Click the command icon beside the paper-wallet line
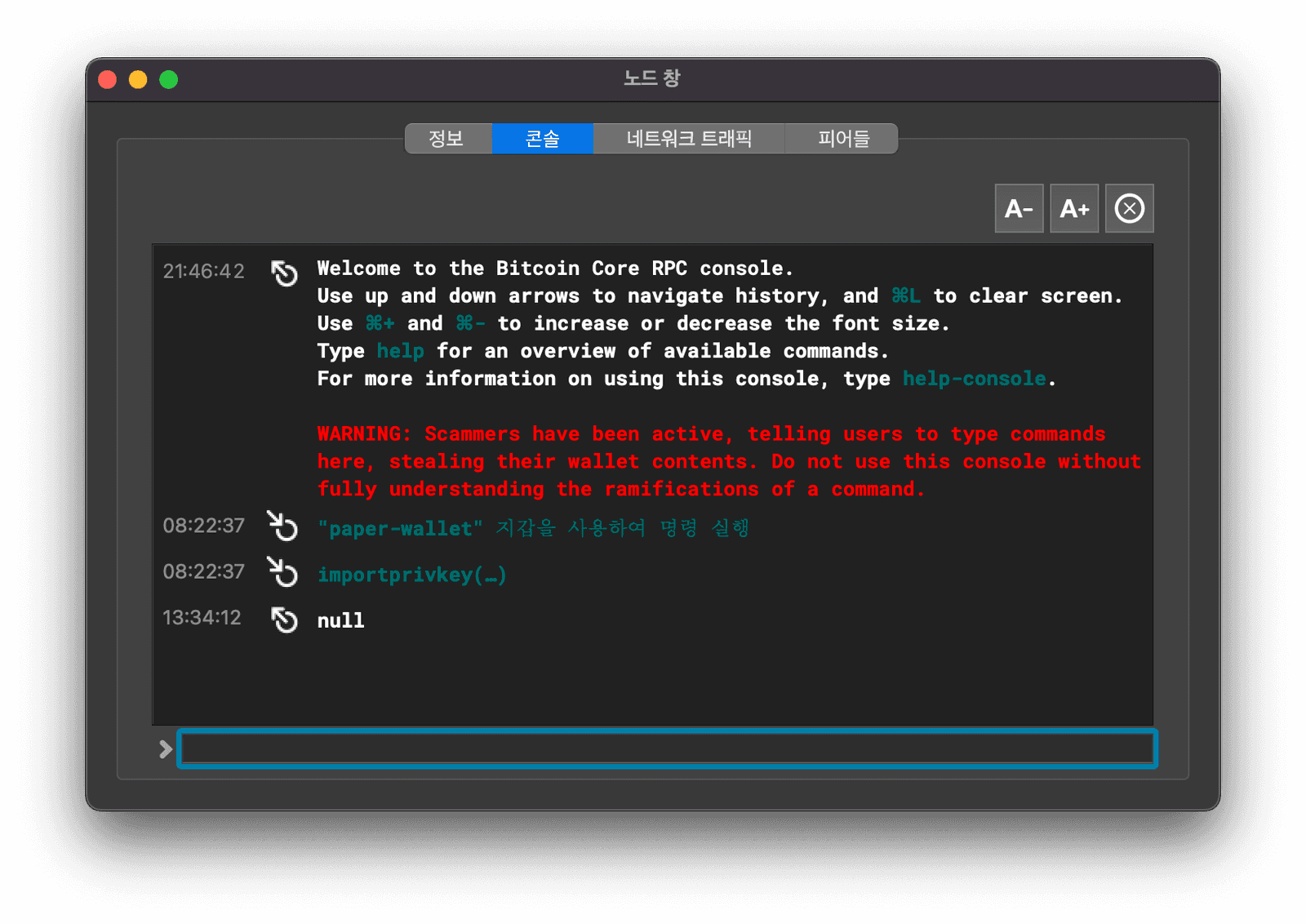The height and width of the screenshot is (924, 1306). pyautogui.click(x=283, y=526)
